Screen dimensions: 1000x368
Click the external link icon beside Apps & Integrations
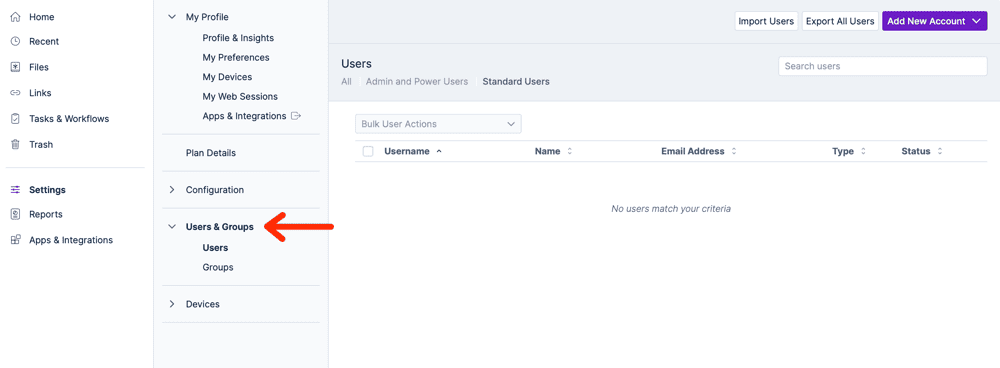coord(295,116)
